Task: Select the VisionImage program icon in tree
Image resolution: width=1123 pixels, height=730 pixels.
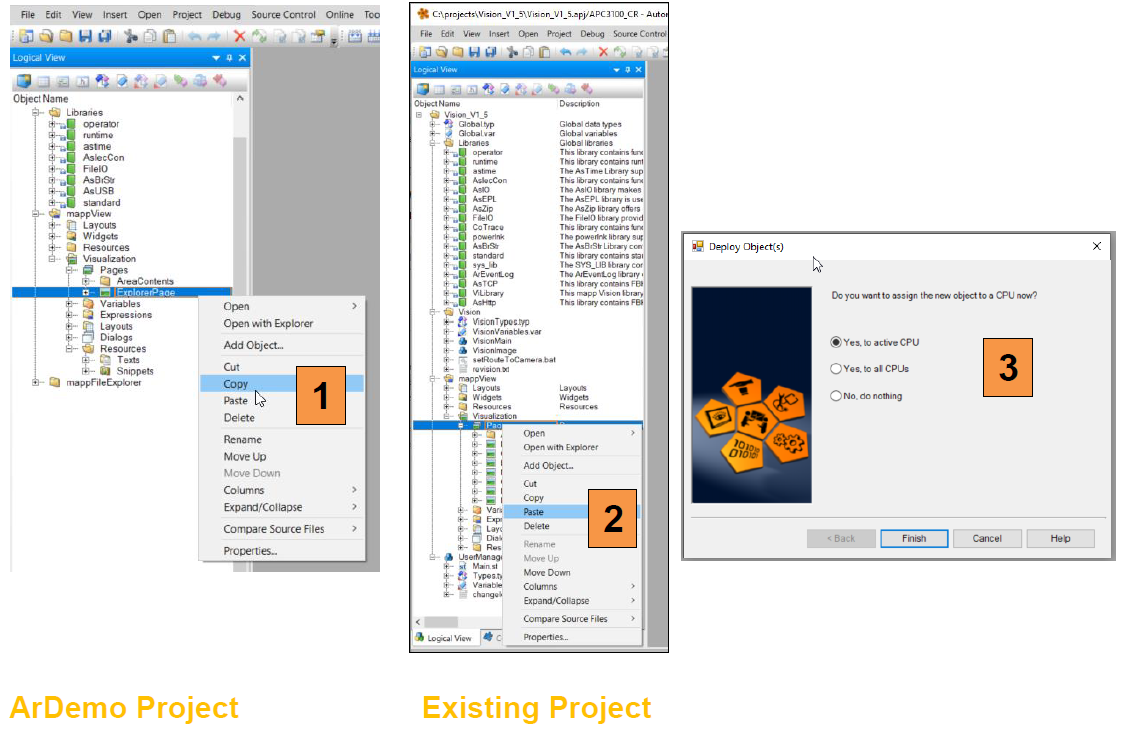Action: click(x=462, y=351)
